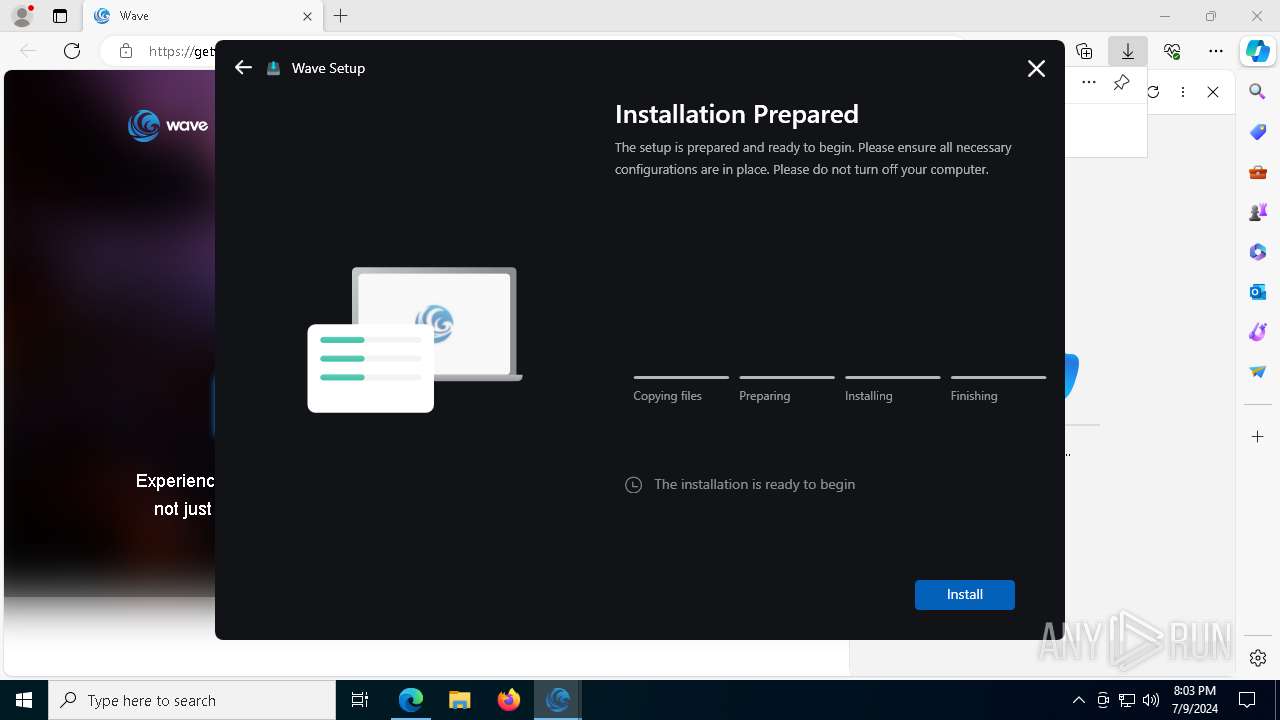Click the taskbar search box
Image resolution: width=1280 pixels, height=720 pixels.
[x=192, y=700]
